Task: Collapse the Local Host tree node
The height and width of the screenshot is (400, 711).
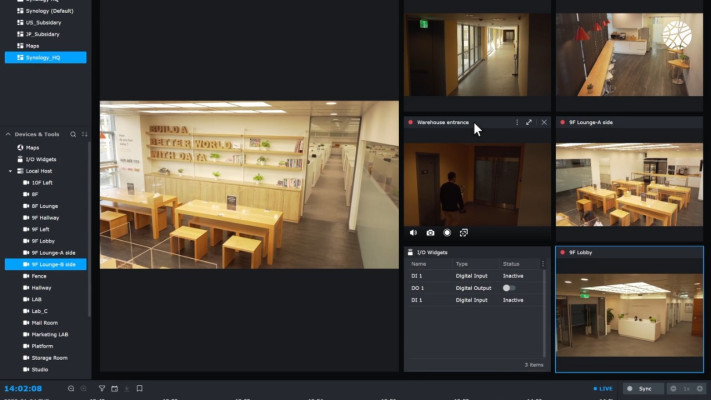Action: [x=10, y=171]
